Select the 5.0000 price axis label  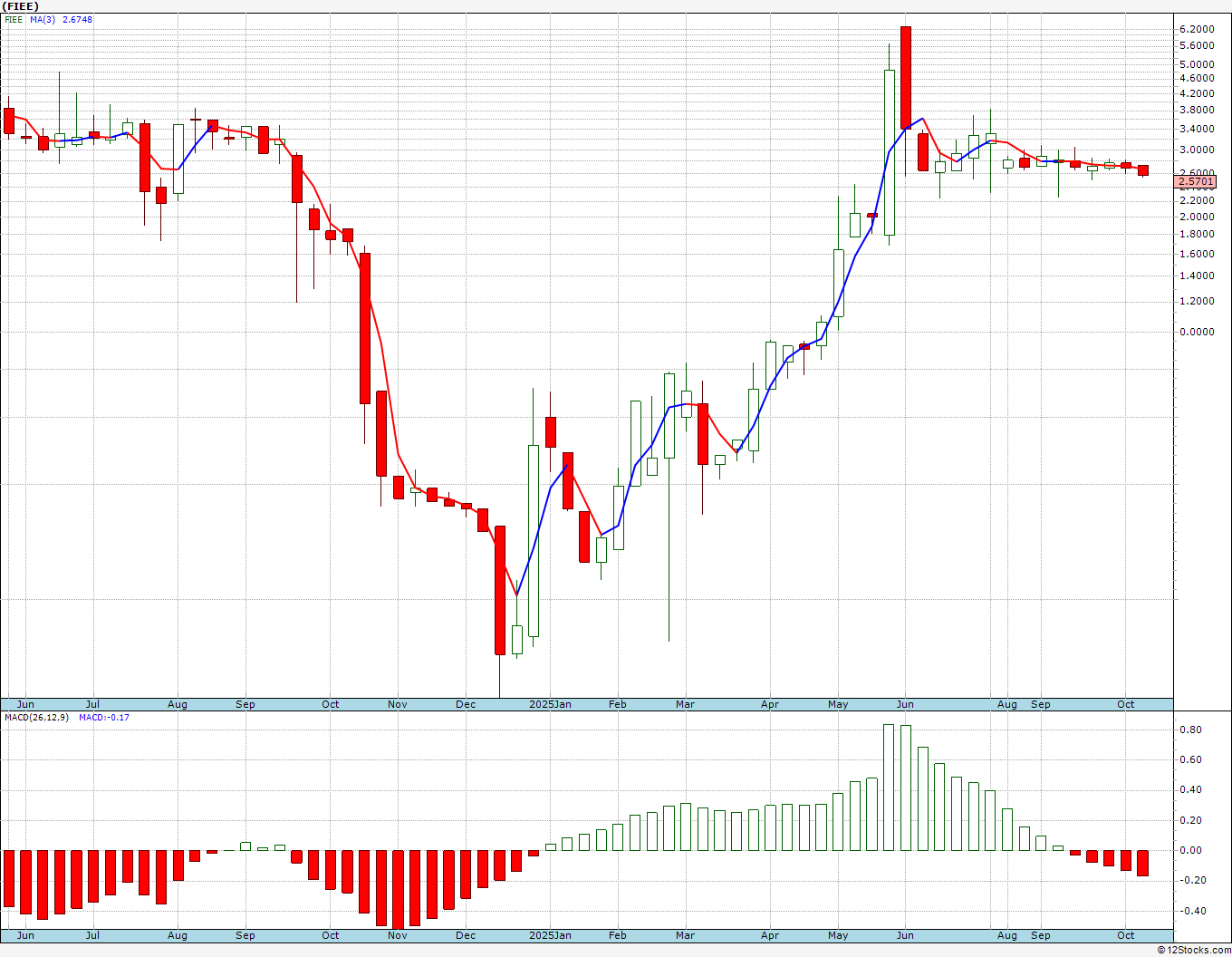tap(1196, 64)
